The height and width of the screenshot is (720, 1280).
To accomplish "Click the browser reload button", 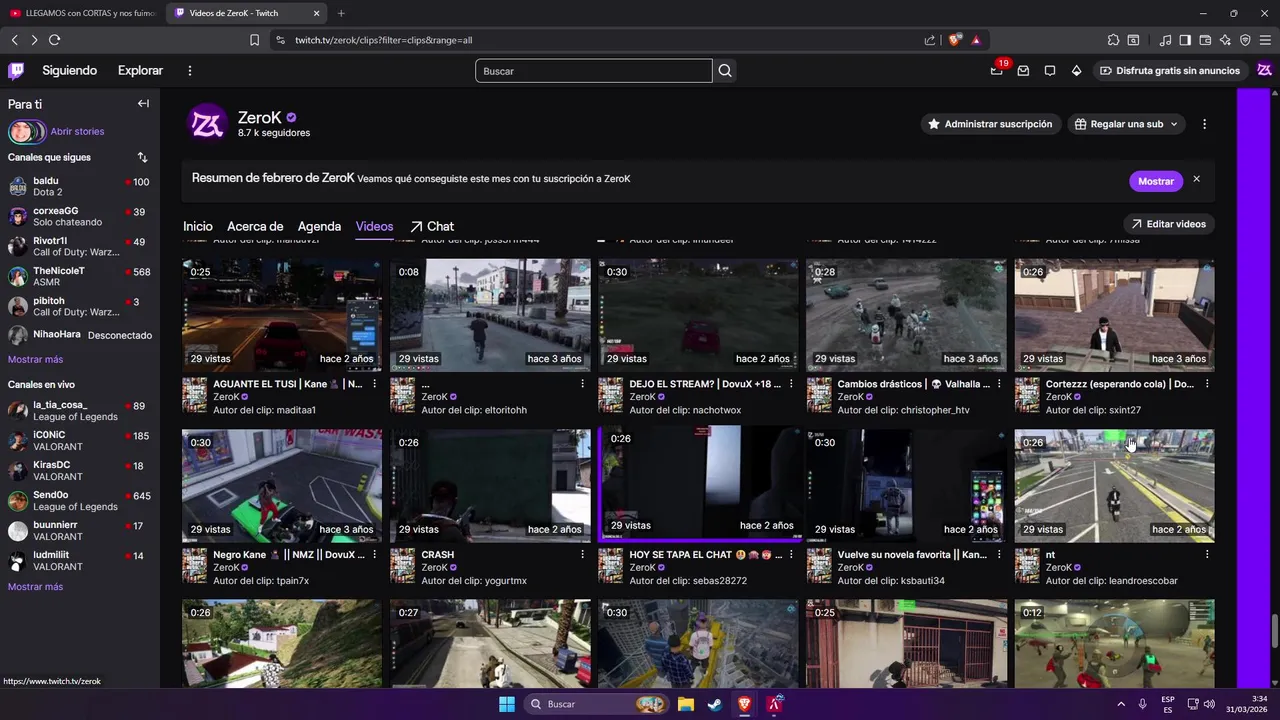I will (54, 40).
